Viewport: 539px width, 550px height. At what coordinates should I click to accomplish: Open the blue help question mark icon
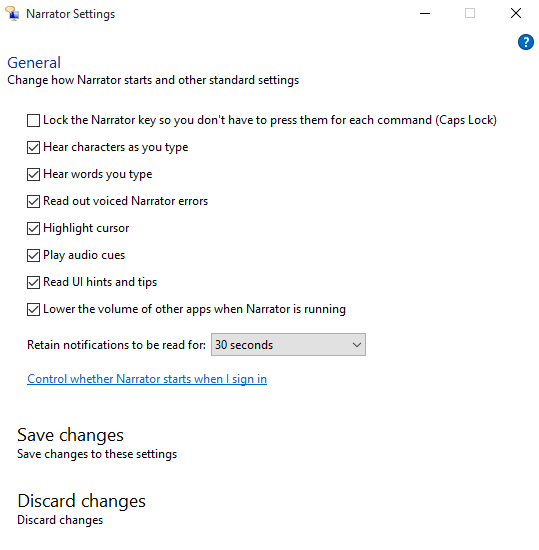tap(525, 42)
